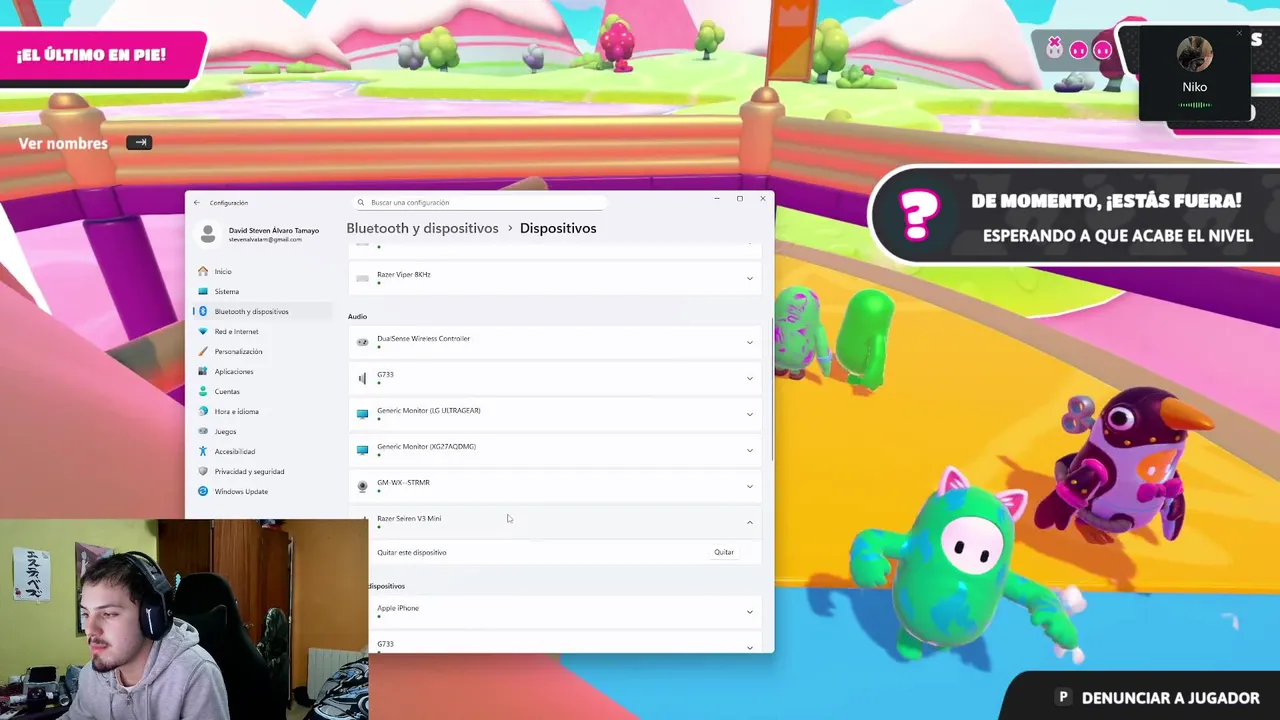The height and width of the screenshot is (720, 1280).
Task: Click the P key icon beside Denunciar
Action: tap(1063, 698)
